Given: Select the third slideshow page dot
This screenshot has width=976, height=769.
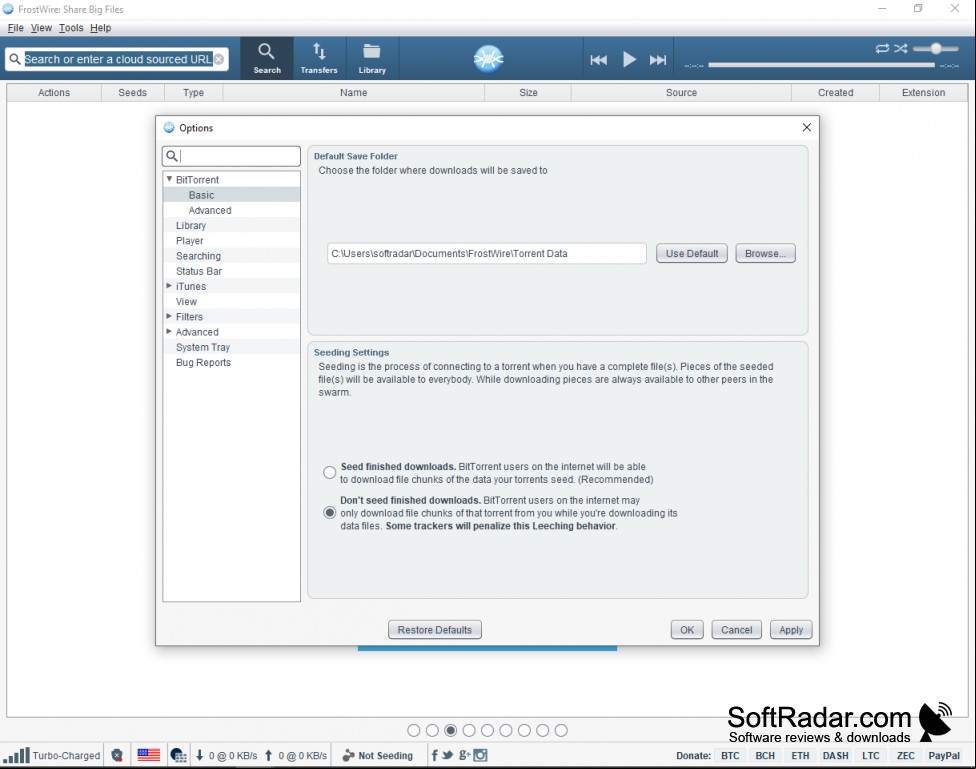Looking at the screenshot, I should tap(451, 730).
